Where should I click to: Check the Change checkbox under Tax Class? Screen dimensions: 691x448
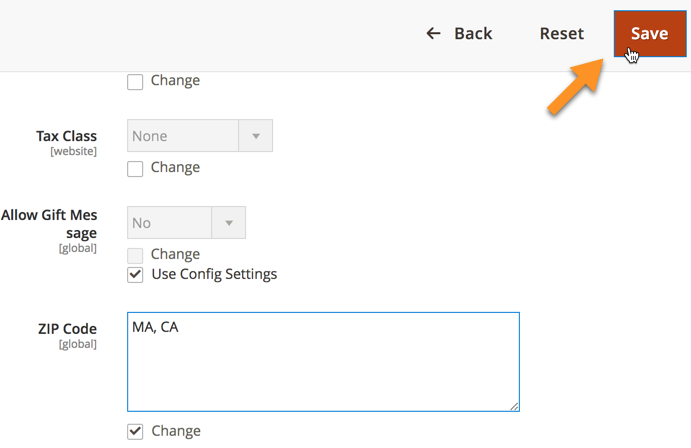point(135,168)
